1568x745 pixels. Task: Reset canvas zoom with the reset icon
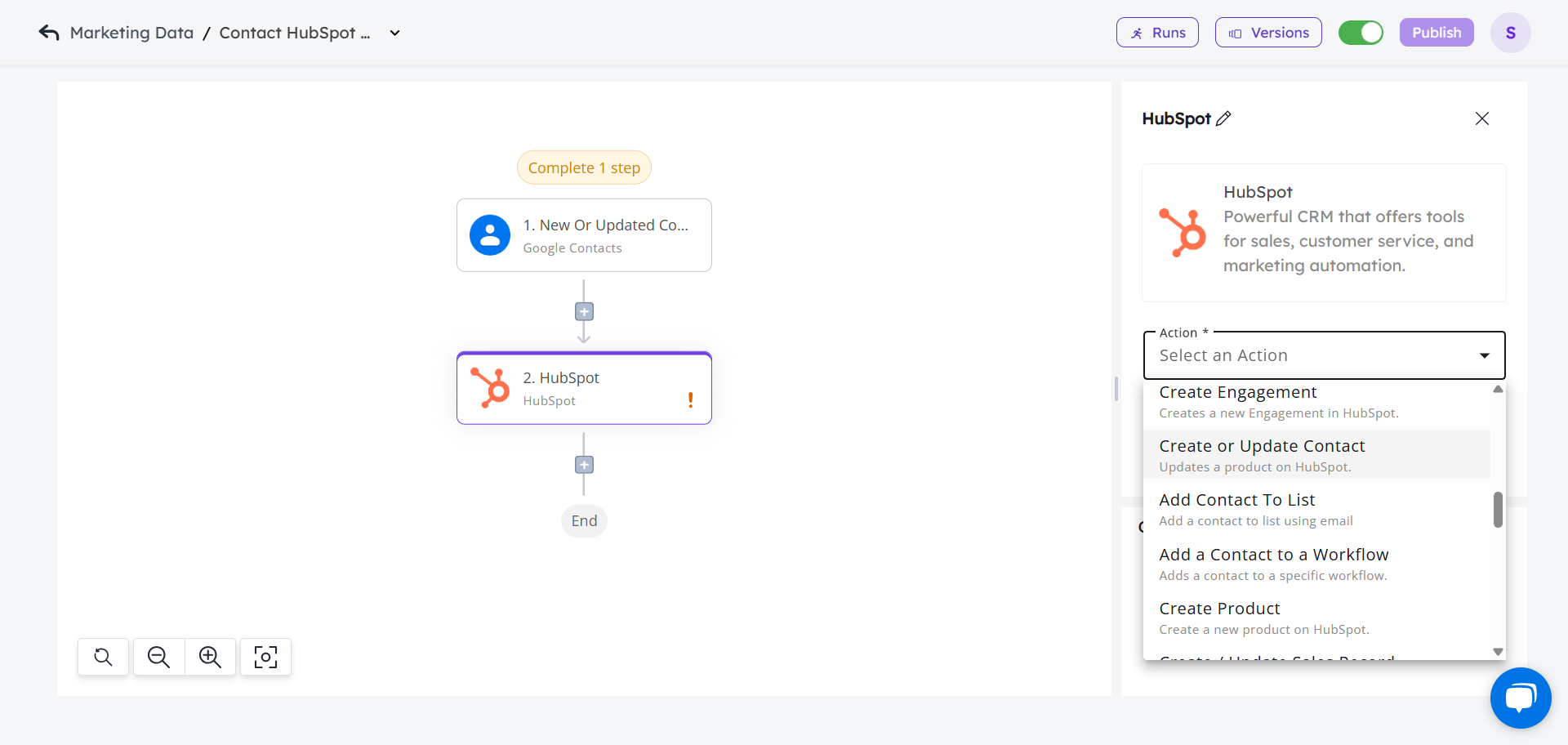point(103,657)
